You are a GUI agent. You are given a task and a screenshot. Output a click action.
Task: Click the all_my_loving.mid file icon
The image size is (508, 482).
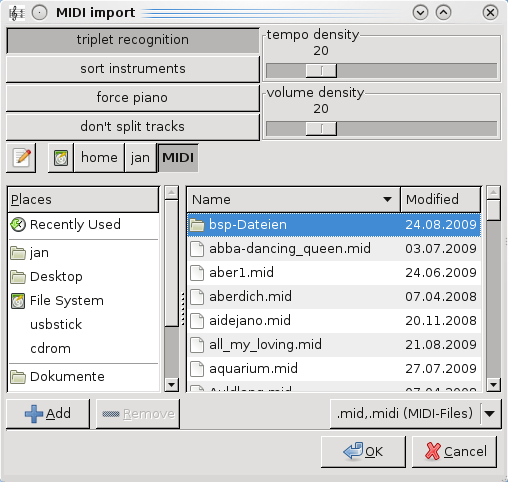tap(197, 345)
